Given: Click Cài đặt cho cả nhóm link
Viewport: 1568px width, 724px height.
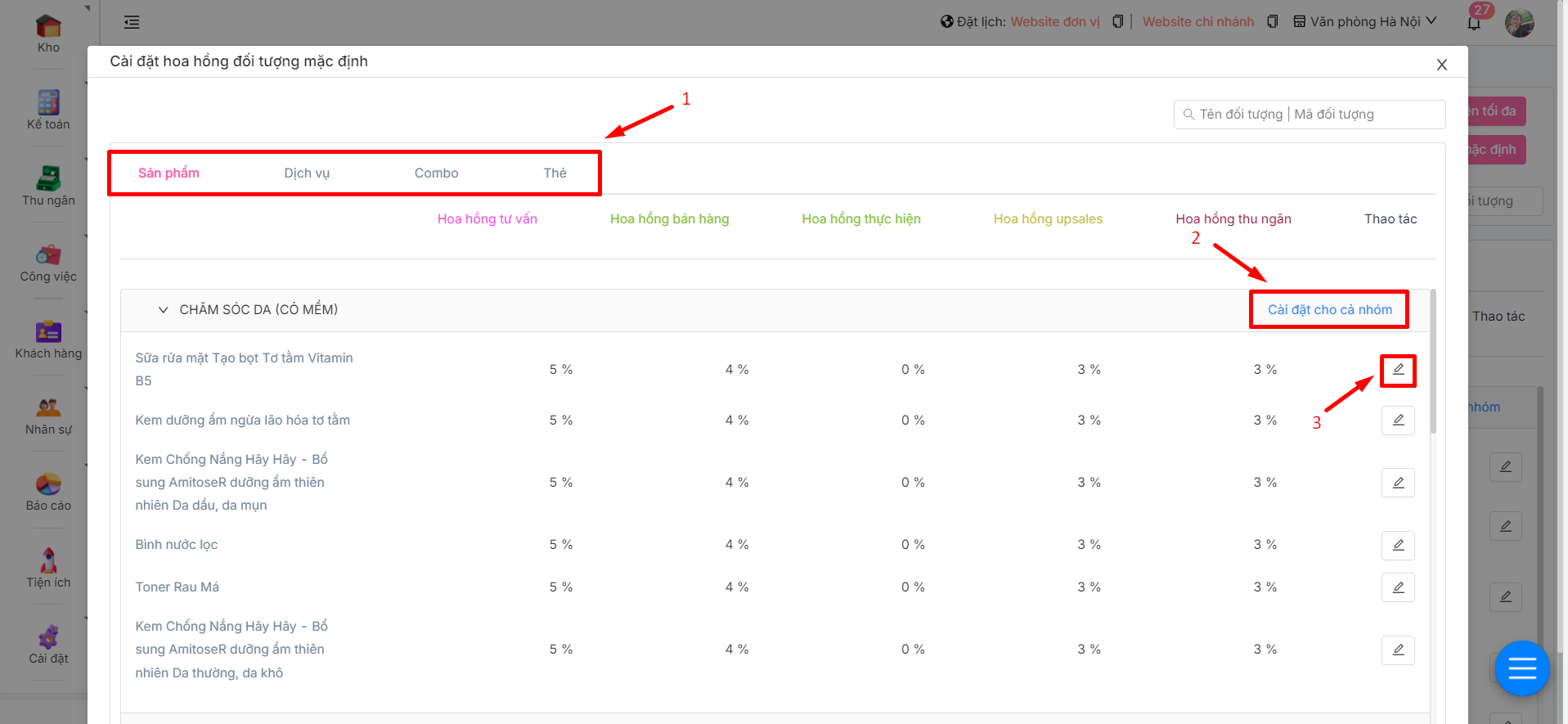Looking at the screenshot, I should click(x=1329, y=310).
